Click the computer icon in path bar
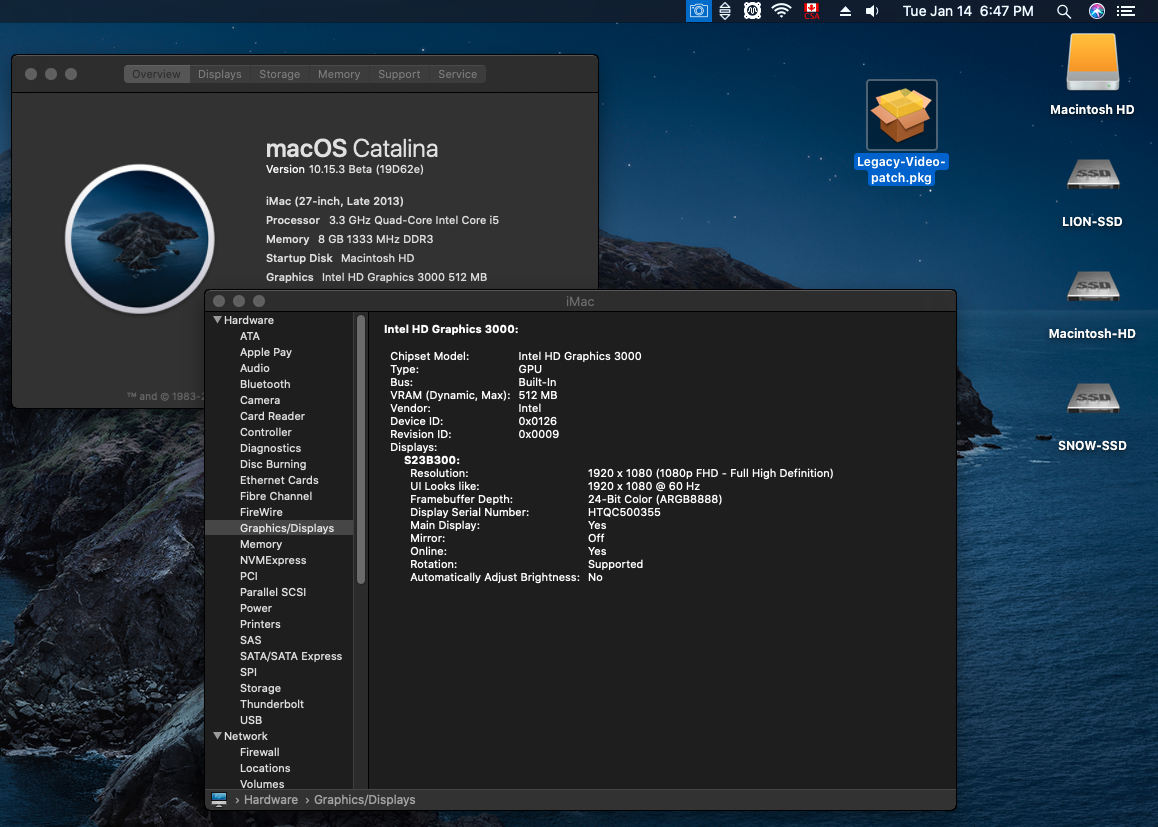1158x827 pixels. 219,800
